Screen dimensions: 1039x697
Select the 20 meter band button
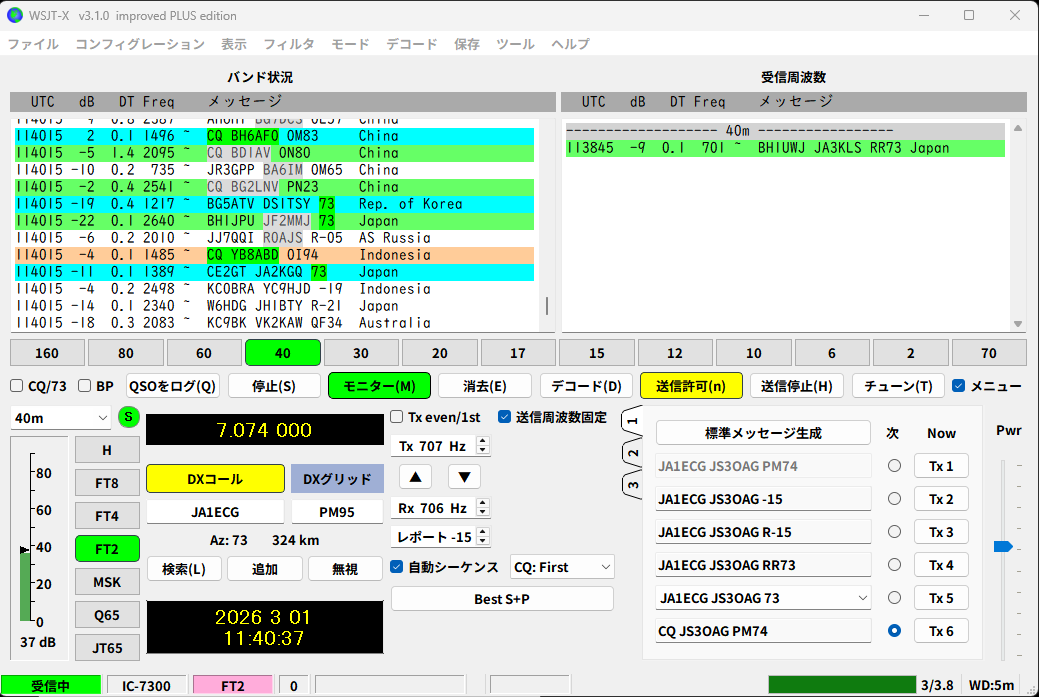[440, 353]
